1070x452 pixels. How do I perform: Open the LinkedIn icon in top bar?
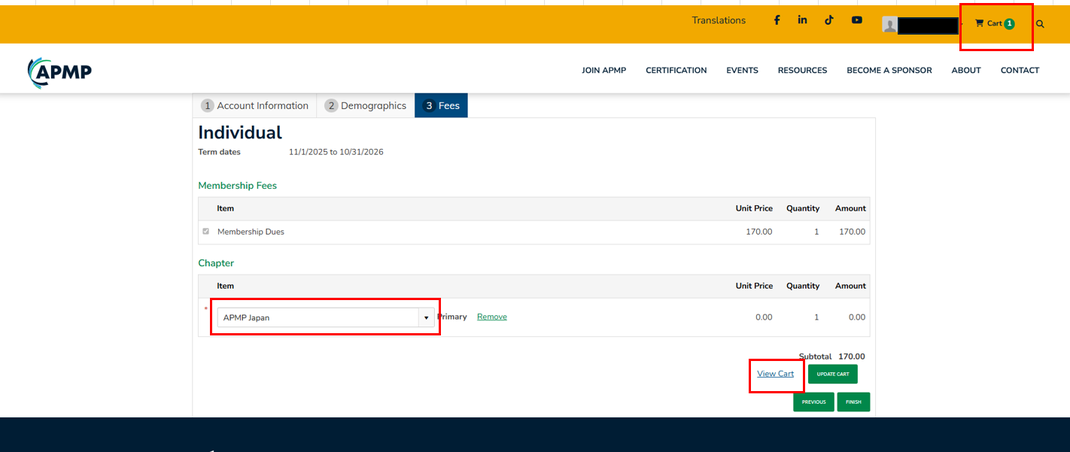pos(802,20)
